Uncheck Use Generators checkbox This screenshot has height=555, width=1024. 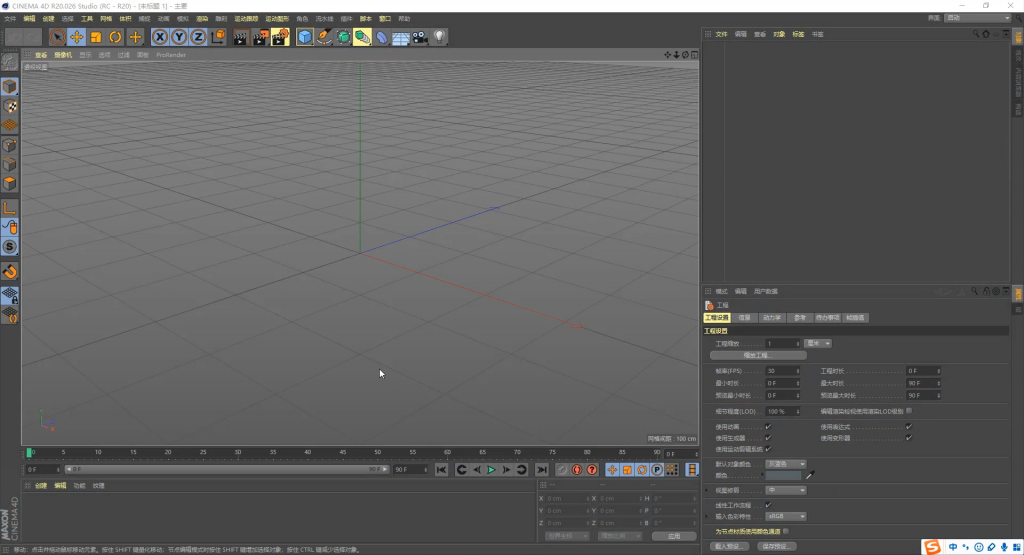pos(768,437)
